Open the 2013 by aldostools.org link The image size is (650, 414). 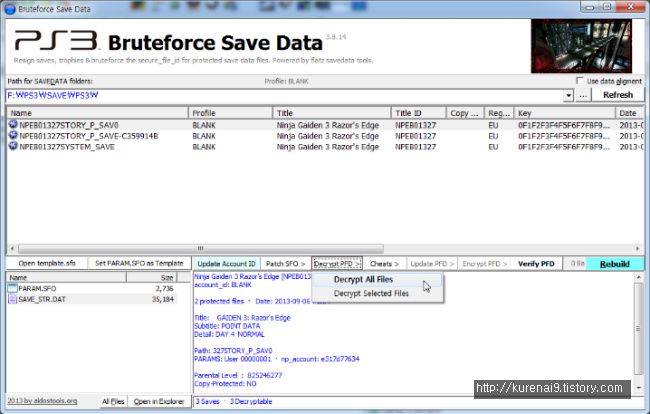point(42,401)
